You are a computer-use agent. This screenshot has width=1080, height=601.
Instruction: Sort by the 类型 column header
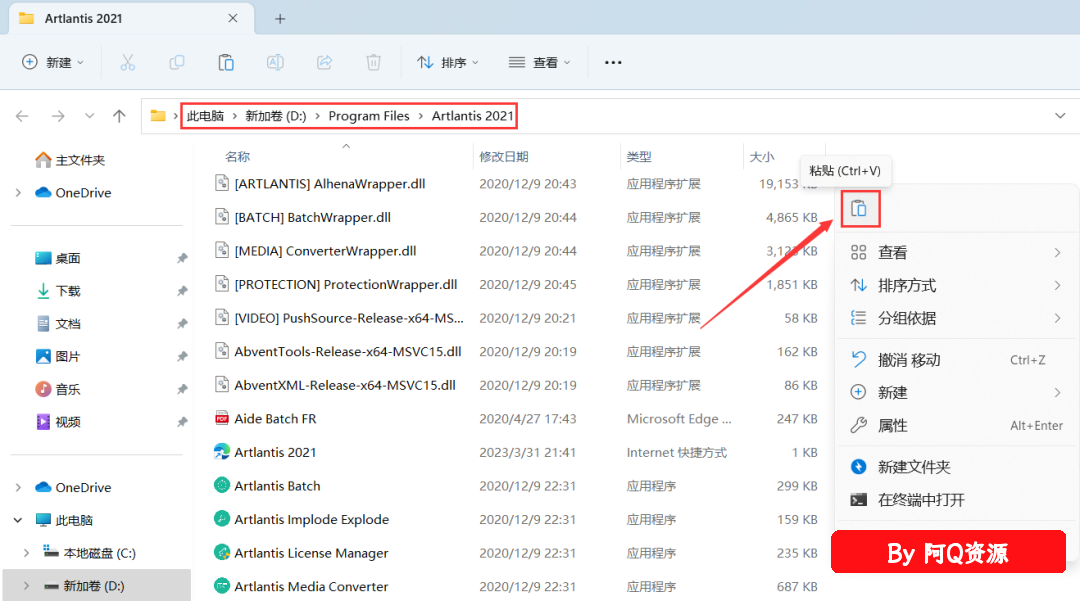click(x=639, y=157)
